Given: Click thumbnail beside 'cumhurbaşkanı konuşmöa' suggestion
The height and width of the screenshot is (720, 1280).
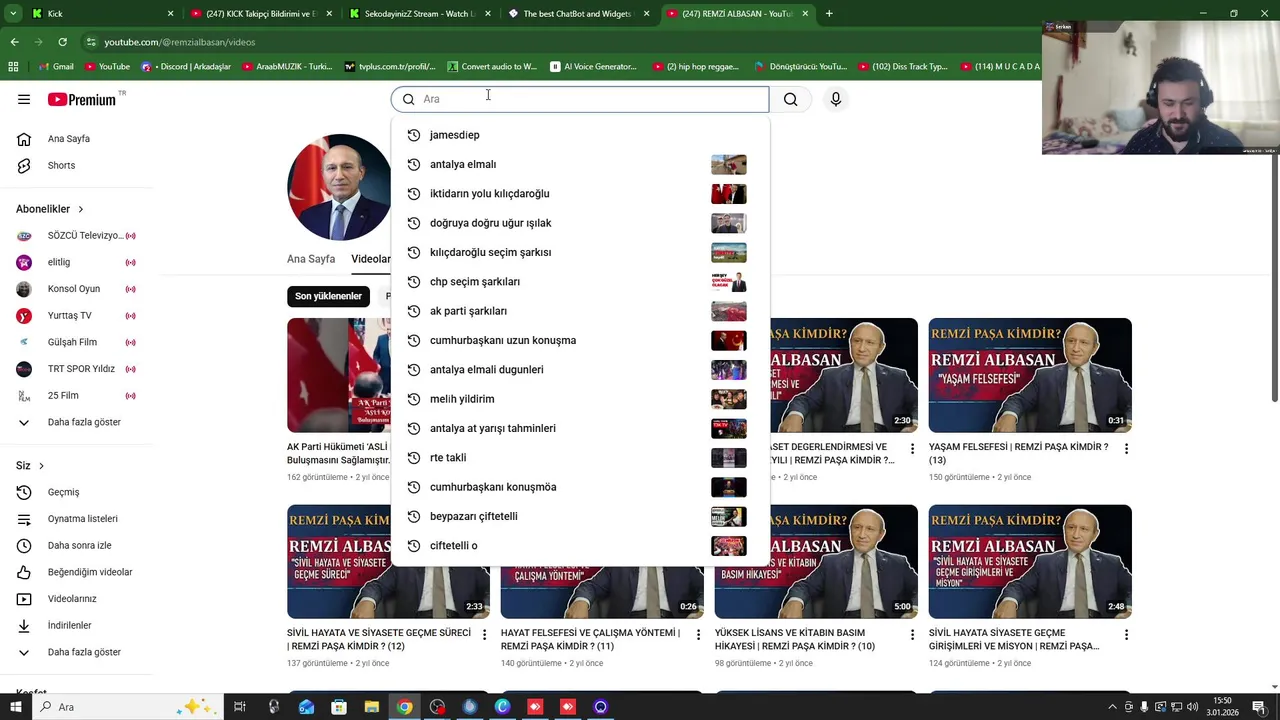Looking at the screenshot, I should click(728, 487).
